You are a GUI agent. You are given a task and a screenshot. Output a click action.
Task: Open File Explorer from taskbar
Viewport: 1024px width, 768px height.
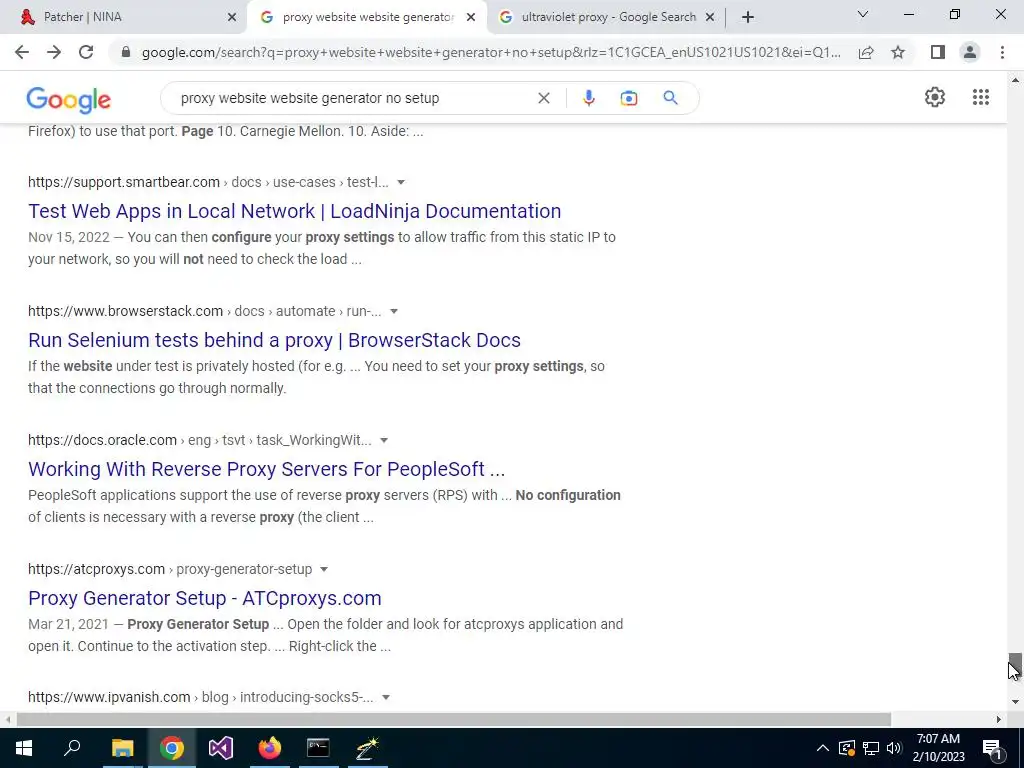click(x=122, y=748)
